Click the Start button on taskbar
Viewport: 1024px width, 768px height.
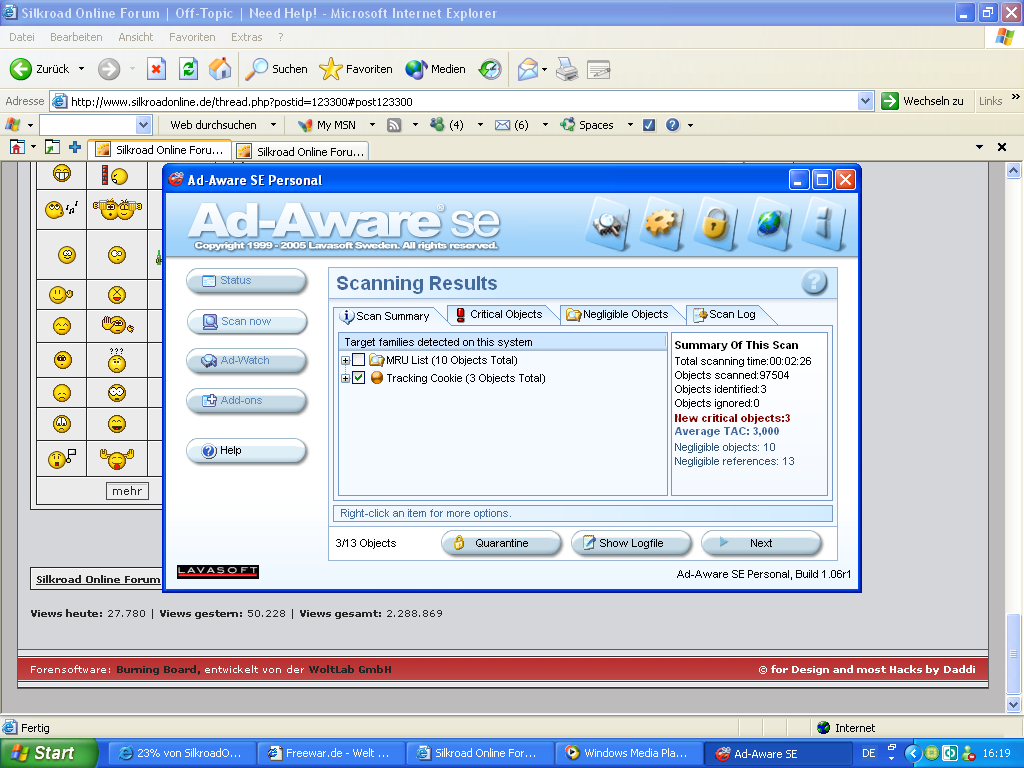(x=48, y=753)
